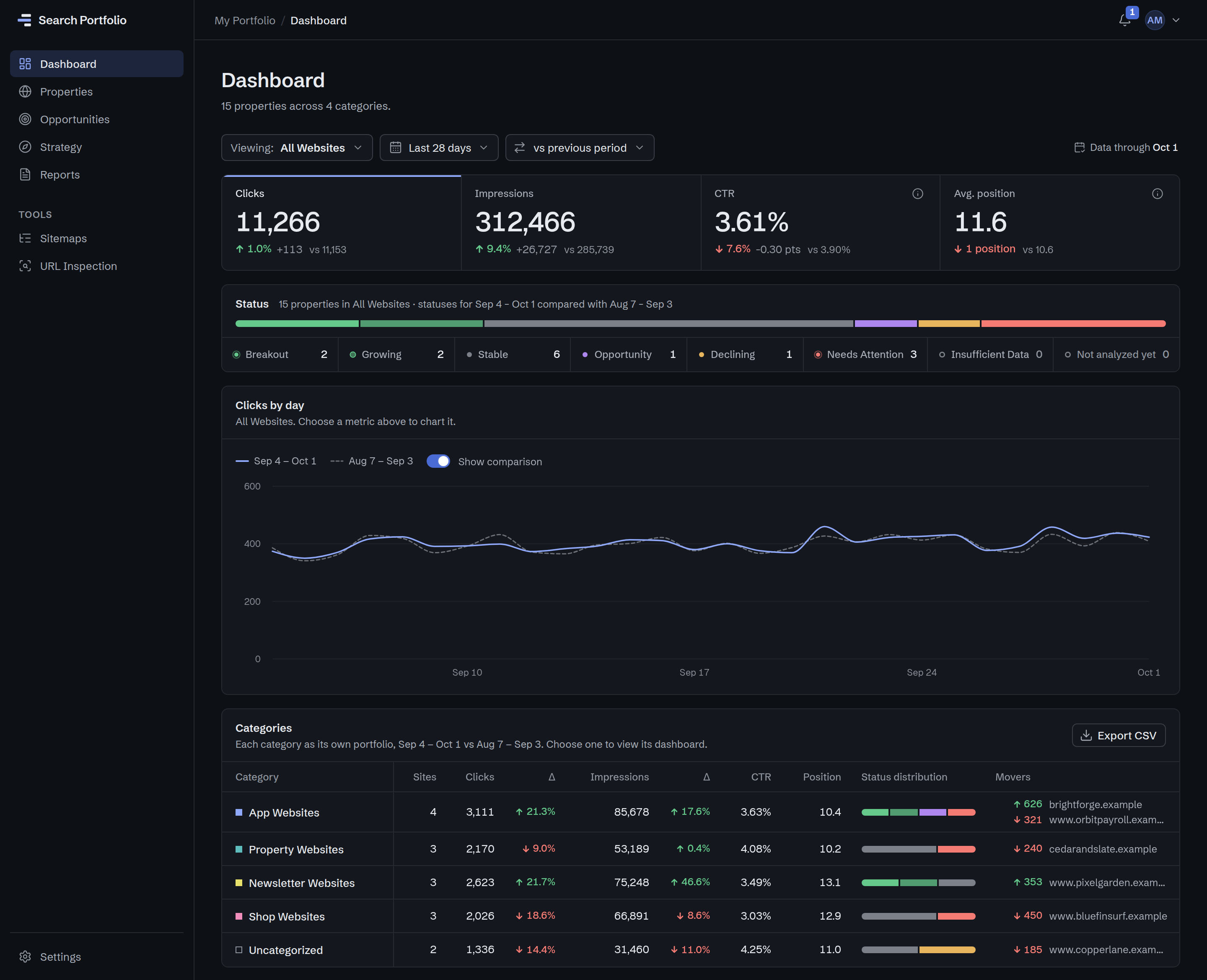The width and height of the screenshot is (1207, 980).
Task: Click the URL Inspection scan icon
Action: [25, 266]
